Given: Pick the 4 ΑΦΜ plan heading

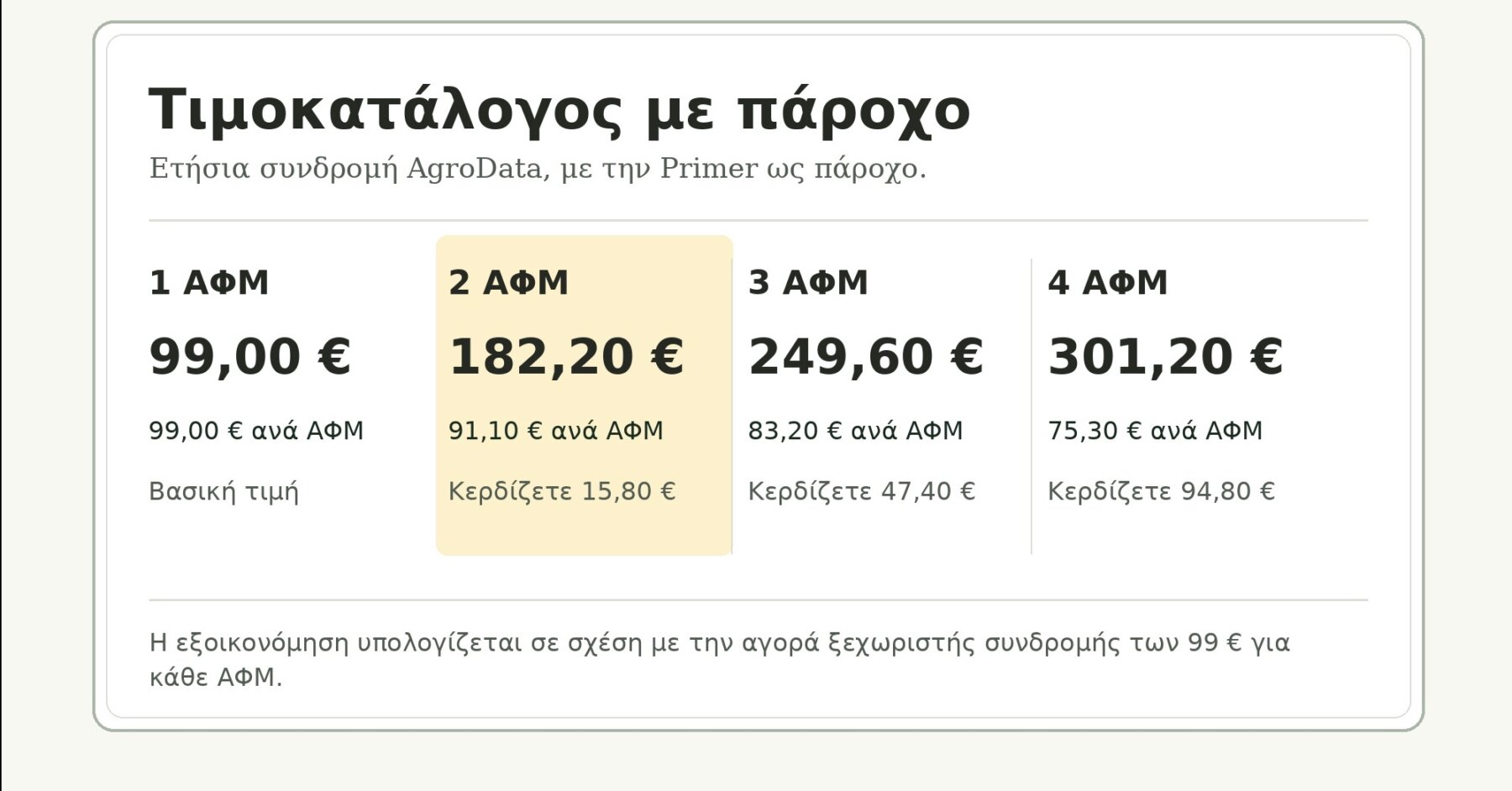Looking at the screenshot, I should tap(1108, 283).
